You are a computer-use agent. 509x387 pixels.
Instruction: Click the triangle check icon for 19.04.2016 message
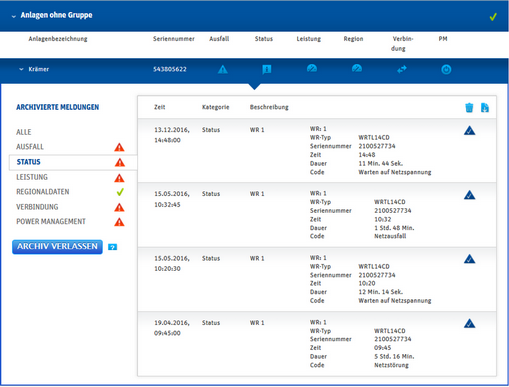pos(470,323)
